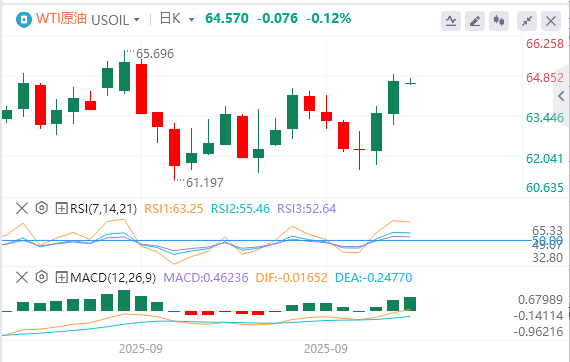Image resolution: width=570 pixels, height=362 pixels.
Task: Click the -0.12% change value
Action: click(x=329, y=18)
